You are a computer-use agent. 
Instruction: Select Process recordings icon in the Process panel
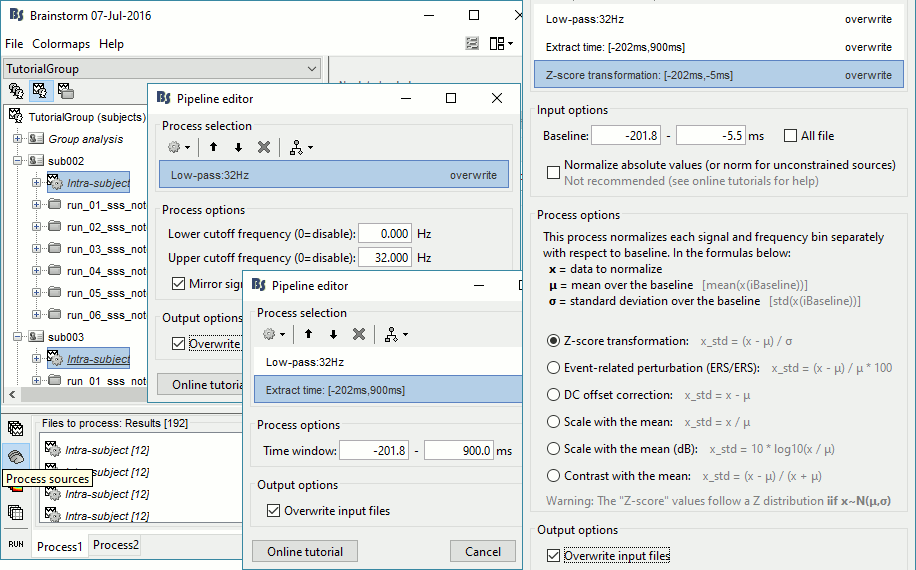(16, 429)
